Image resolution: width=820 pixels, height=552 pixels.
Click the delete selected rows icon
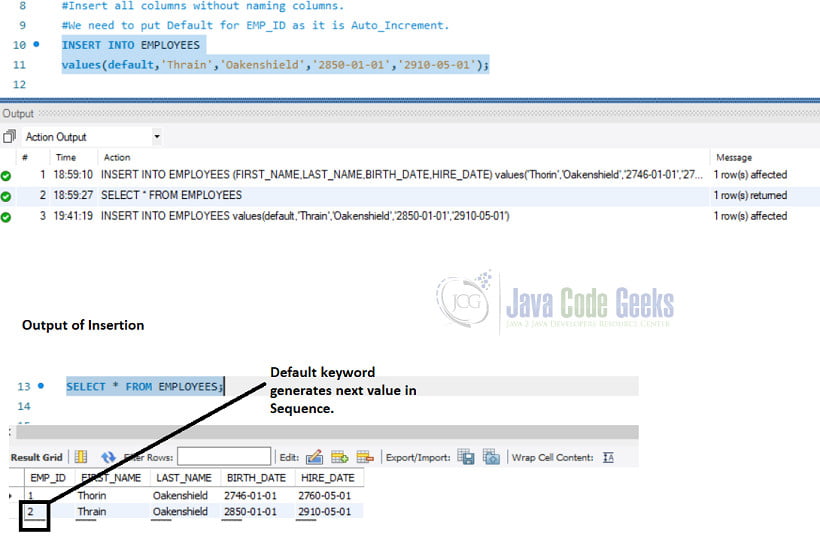365,457
